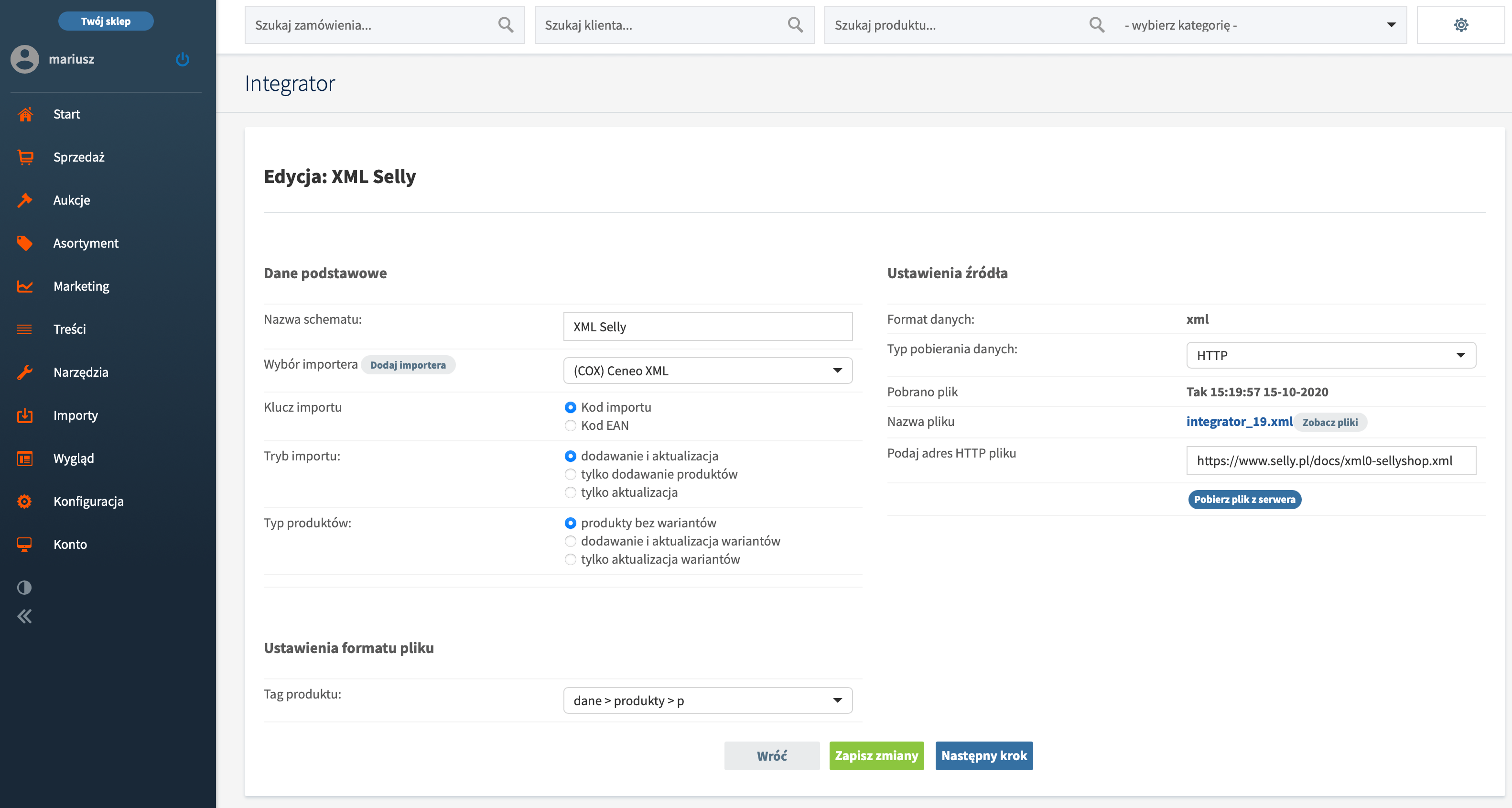Click the Marketing chart icon
The height and width of the screenshot is (808, 1512).
pyautogui.click(x=25, y=286)
